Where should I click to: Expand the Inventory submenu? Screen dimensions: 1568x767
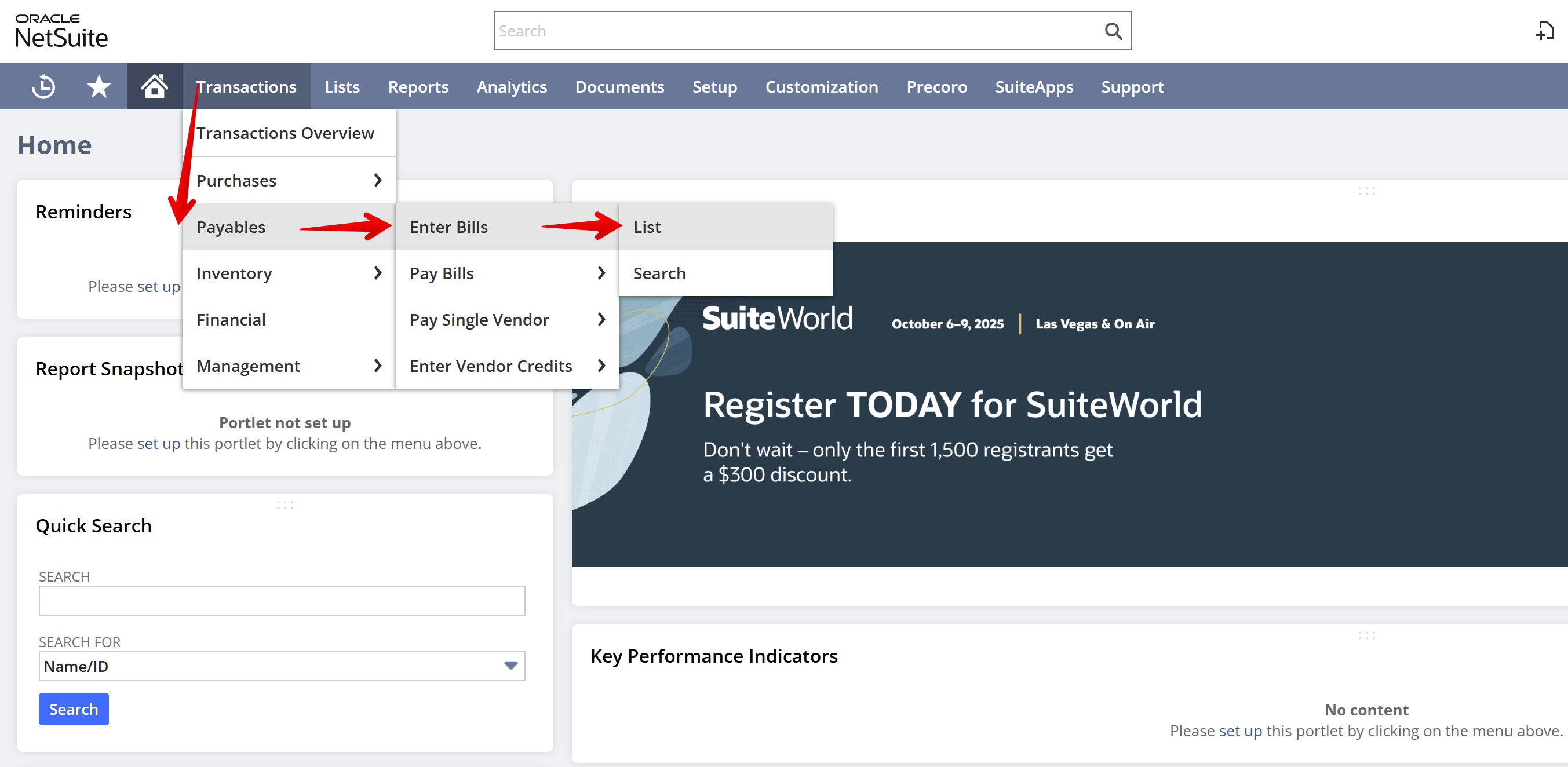click(289, 273)
